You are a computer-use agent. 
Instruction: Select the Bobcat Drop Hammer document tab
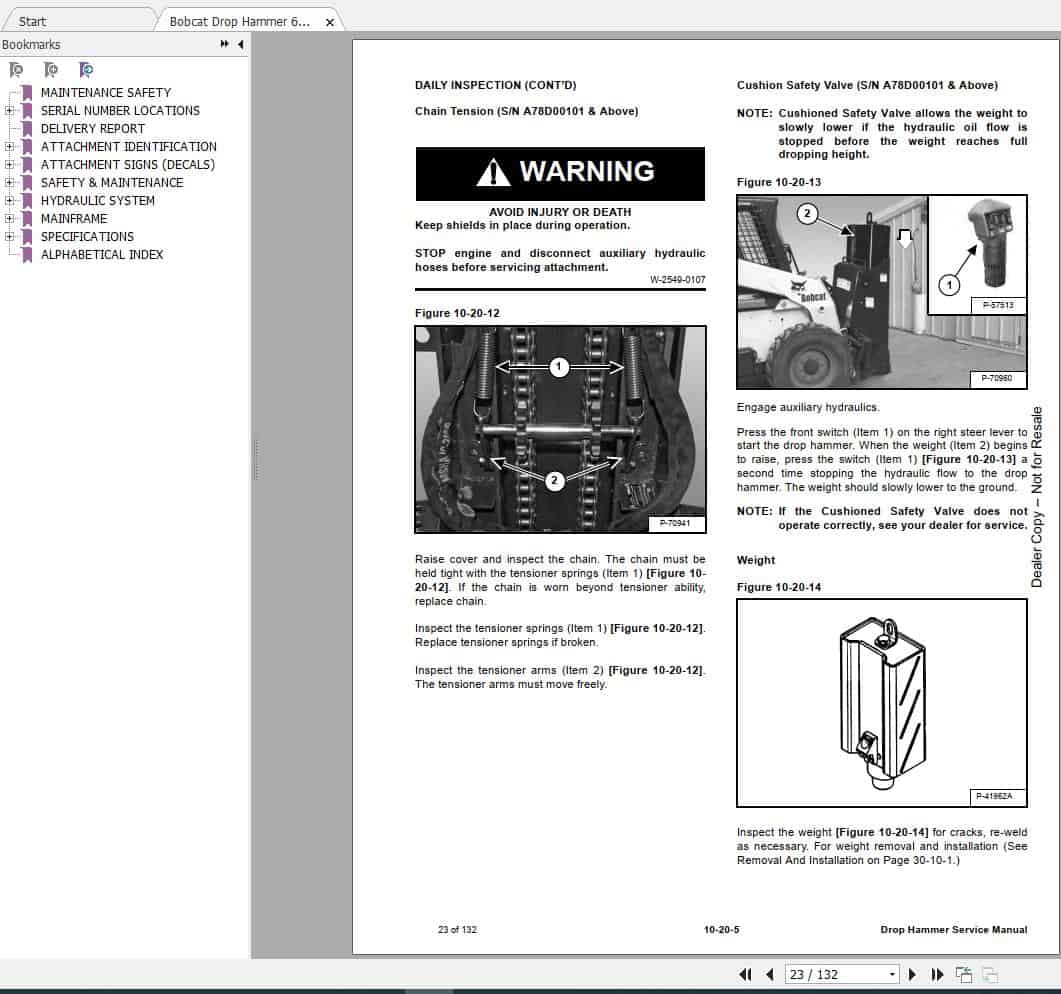tap(240, 21)
